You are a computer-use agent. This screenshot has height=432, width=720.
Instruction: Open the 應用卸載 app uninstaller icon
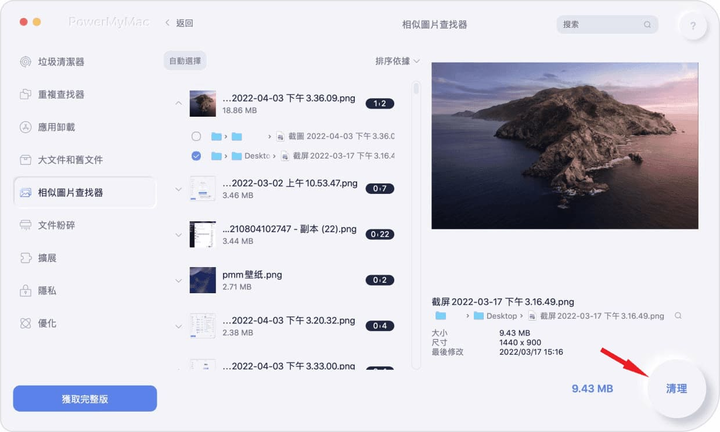click(x=25, y=127)
